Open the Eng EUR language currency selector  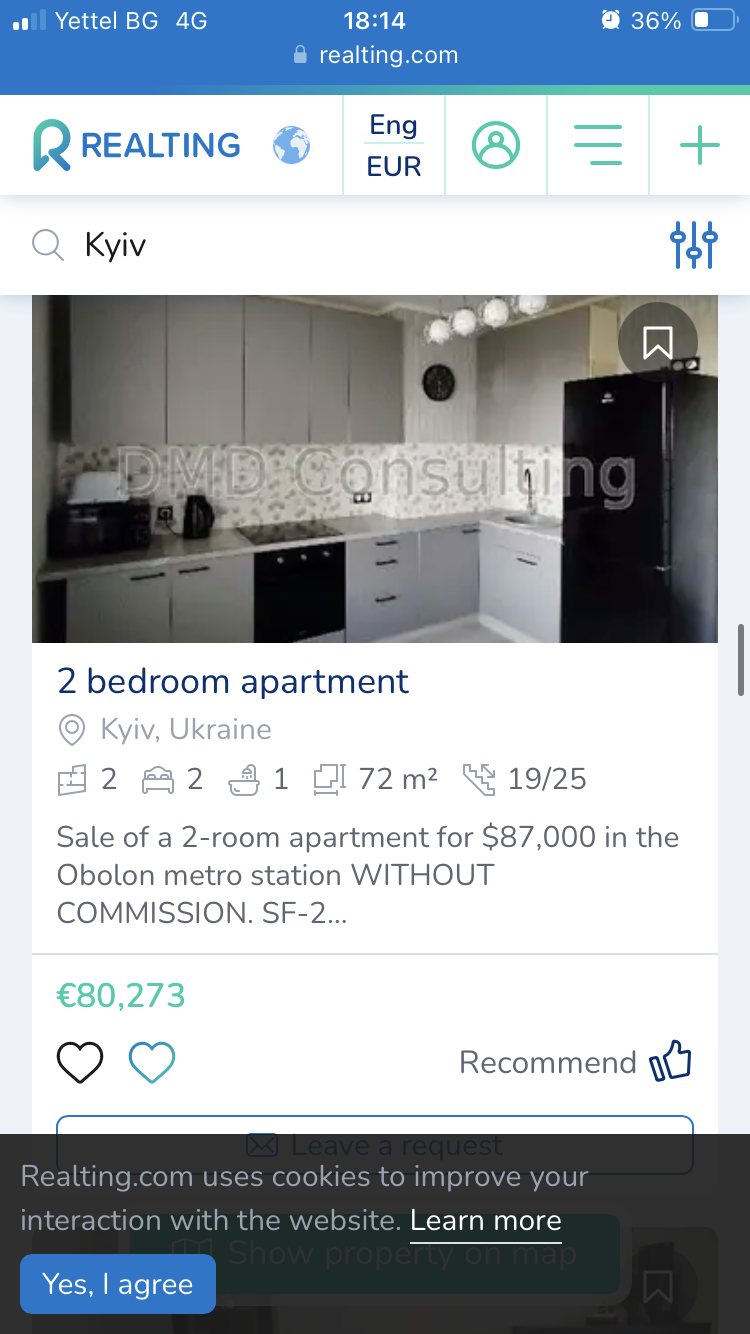click(394, 146)
